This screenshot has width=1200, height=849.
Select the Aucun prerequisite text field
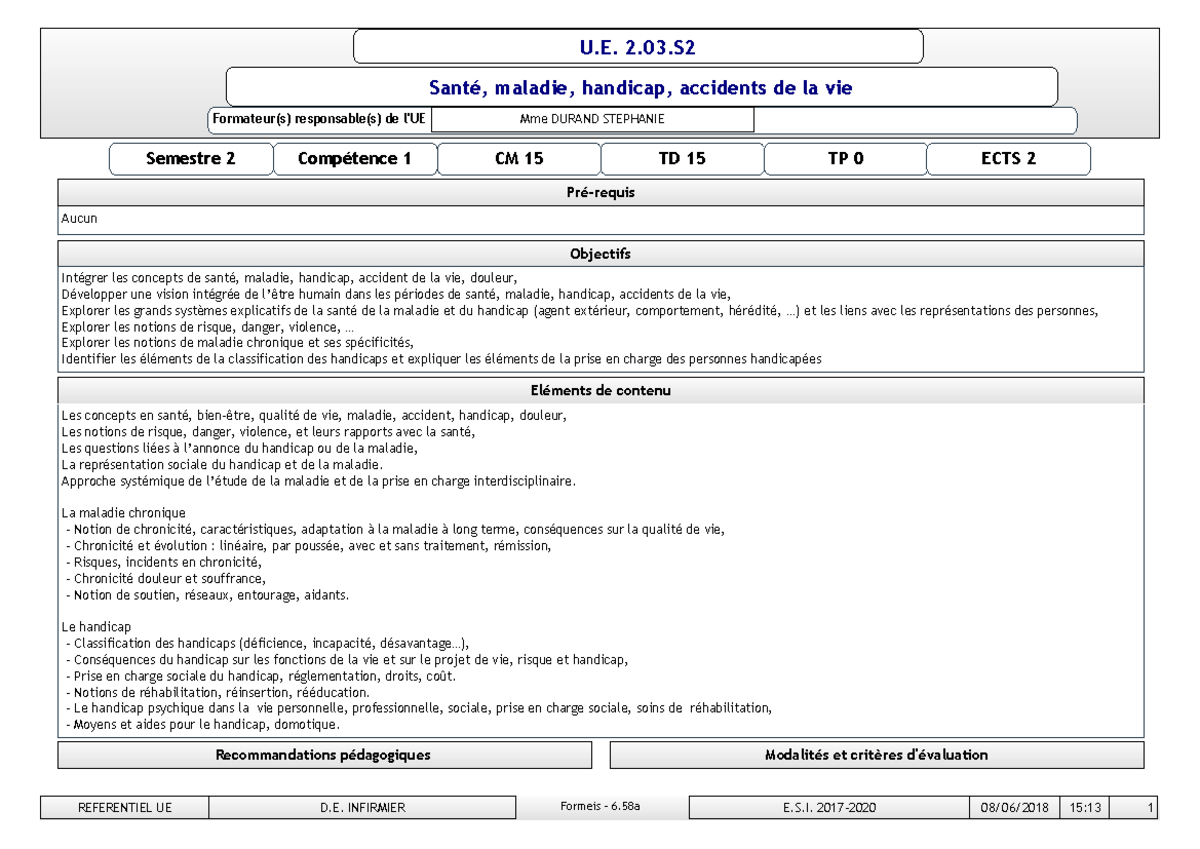pos(600,215)
